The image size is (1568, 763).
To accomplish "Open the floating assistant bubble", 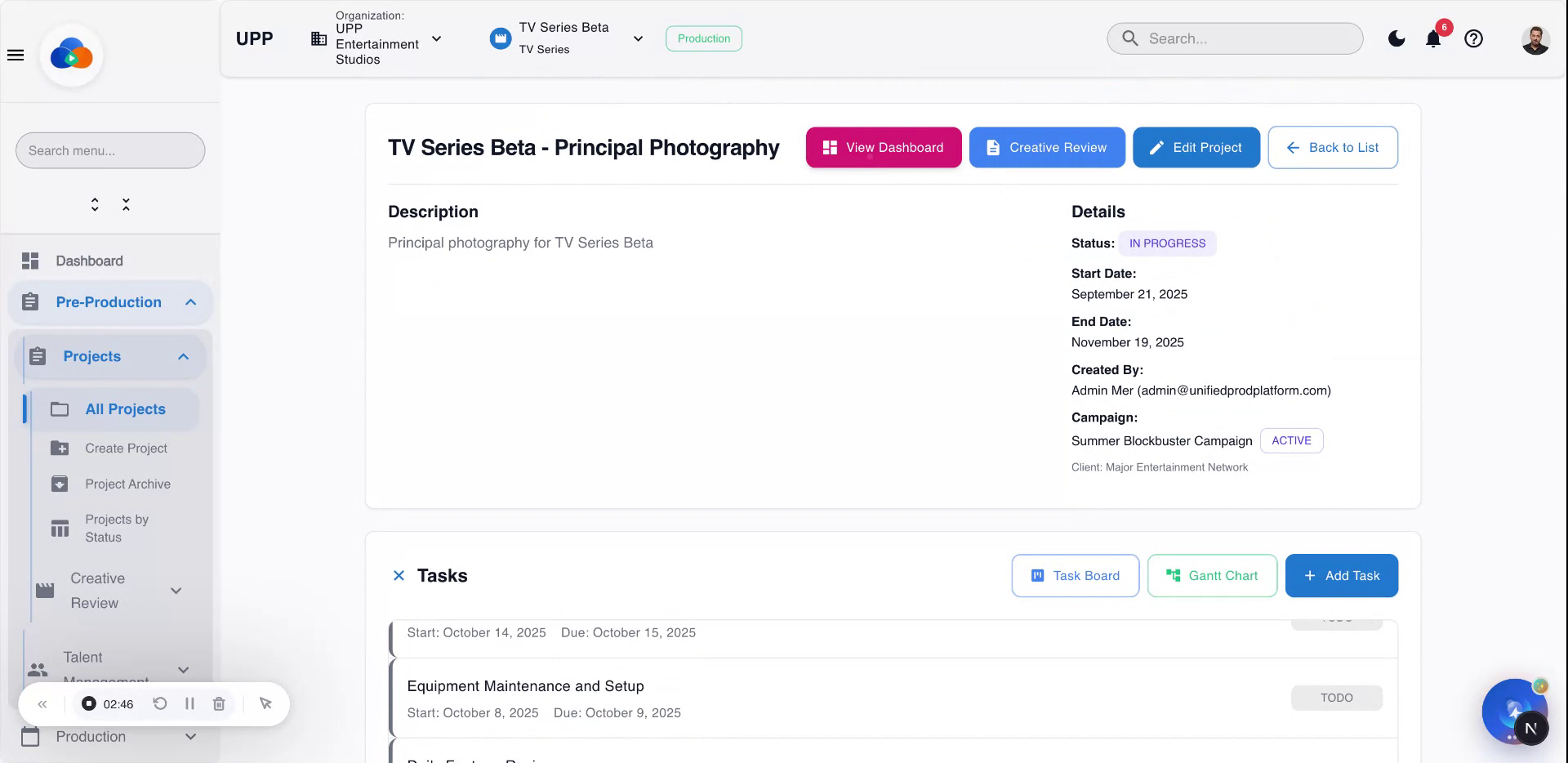I will click(x=1515, y=712).
